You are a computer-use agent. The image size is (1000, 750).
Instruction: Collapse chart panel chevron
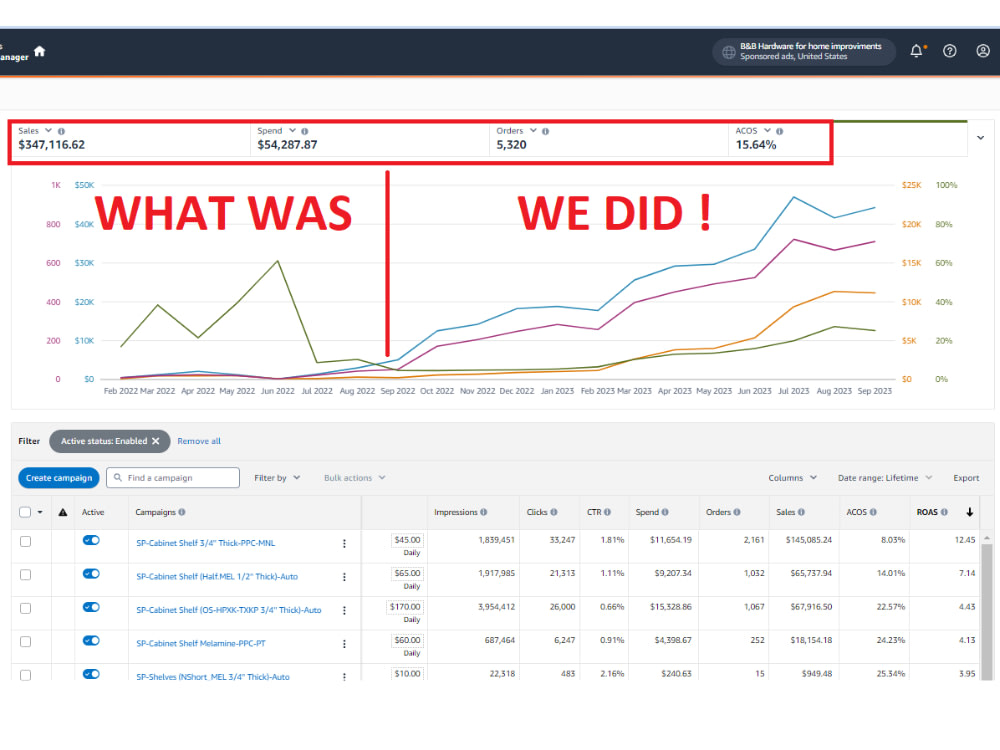click(x=980, y=138)
